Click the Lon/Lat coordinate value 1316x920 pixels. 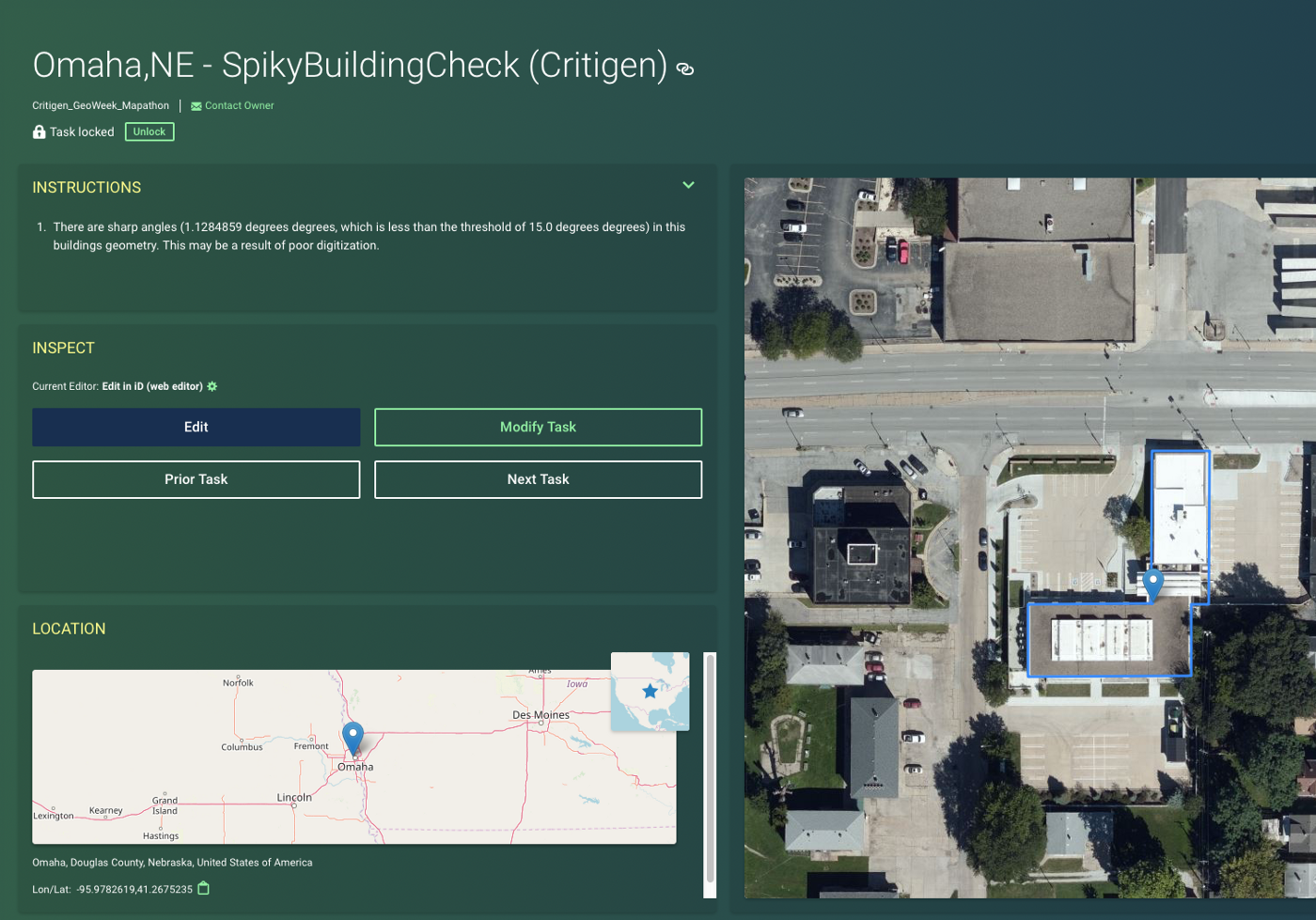tap(134, 889)
